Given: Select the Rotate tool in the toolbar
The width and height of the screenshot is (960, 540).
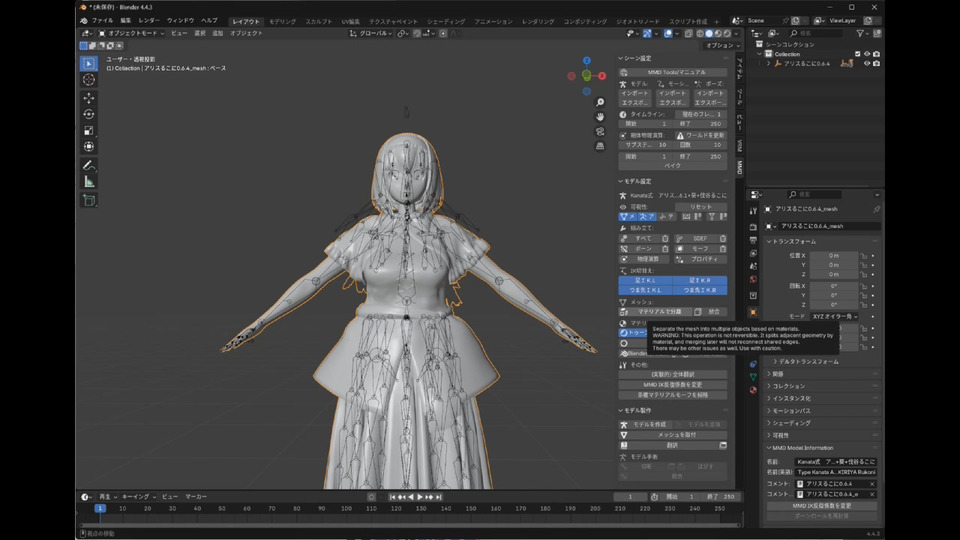Looking at the screenshot, I should pos(88,114).
